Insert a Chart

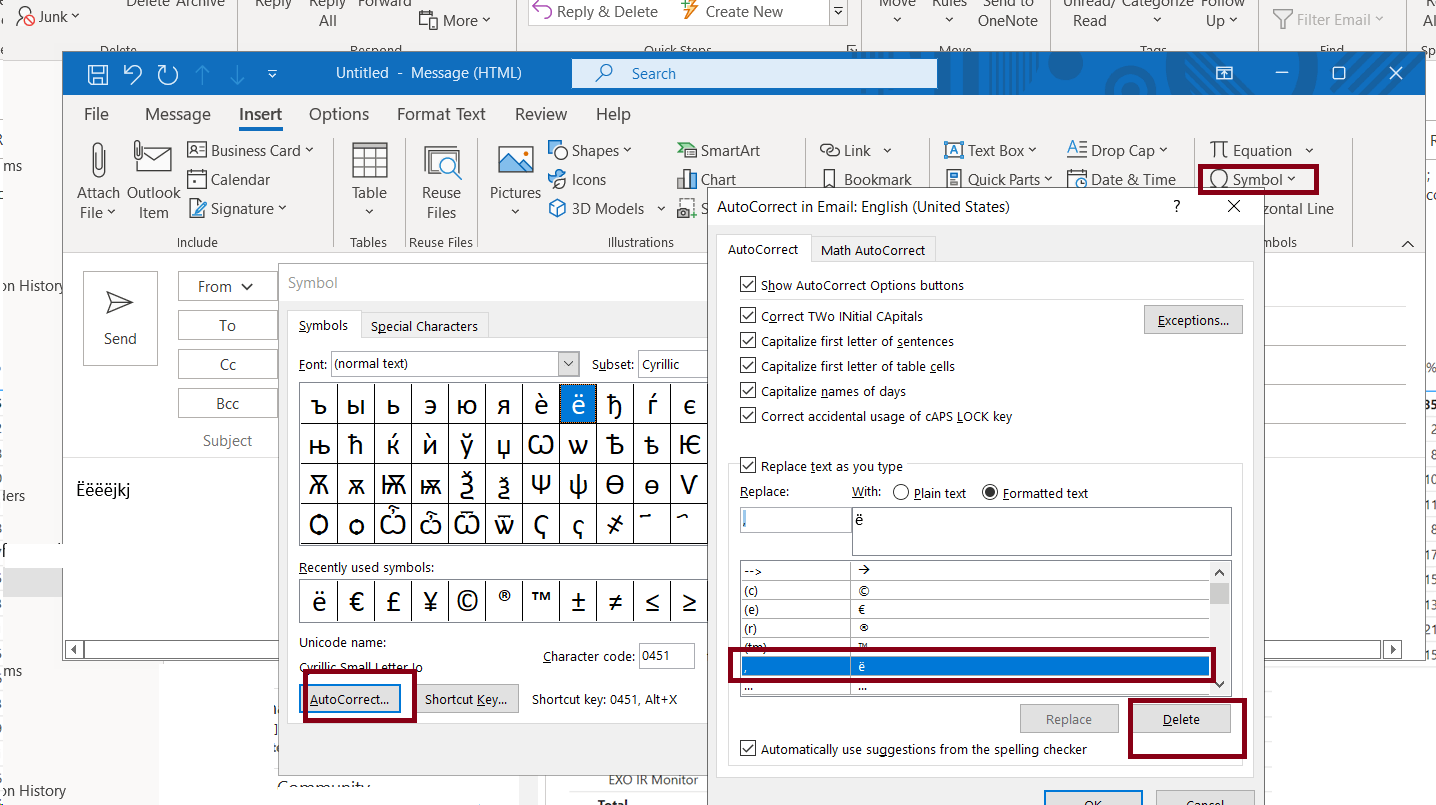click(706, 180)
